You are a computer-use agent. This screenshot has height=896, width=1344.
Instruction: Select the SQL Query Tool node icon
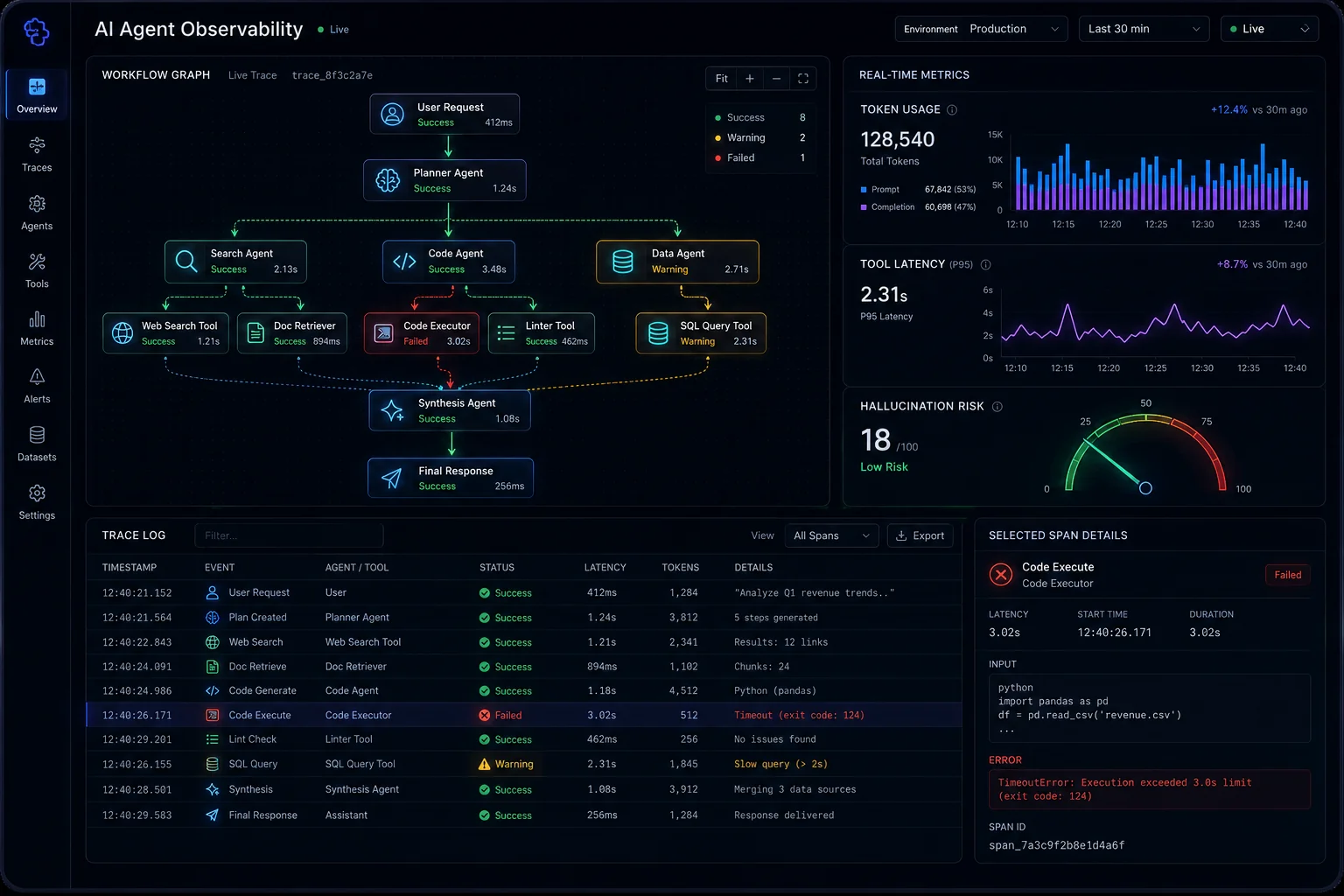[658, 332]
